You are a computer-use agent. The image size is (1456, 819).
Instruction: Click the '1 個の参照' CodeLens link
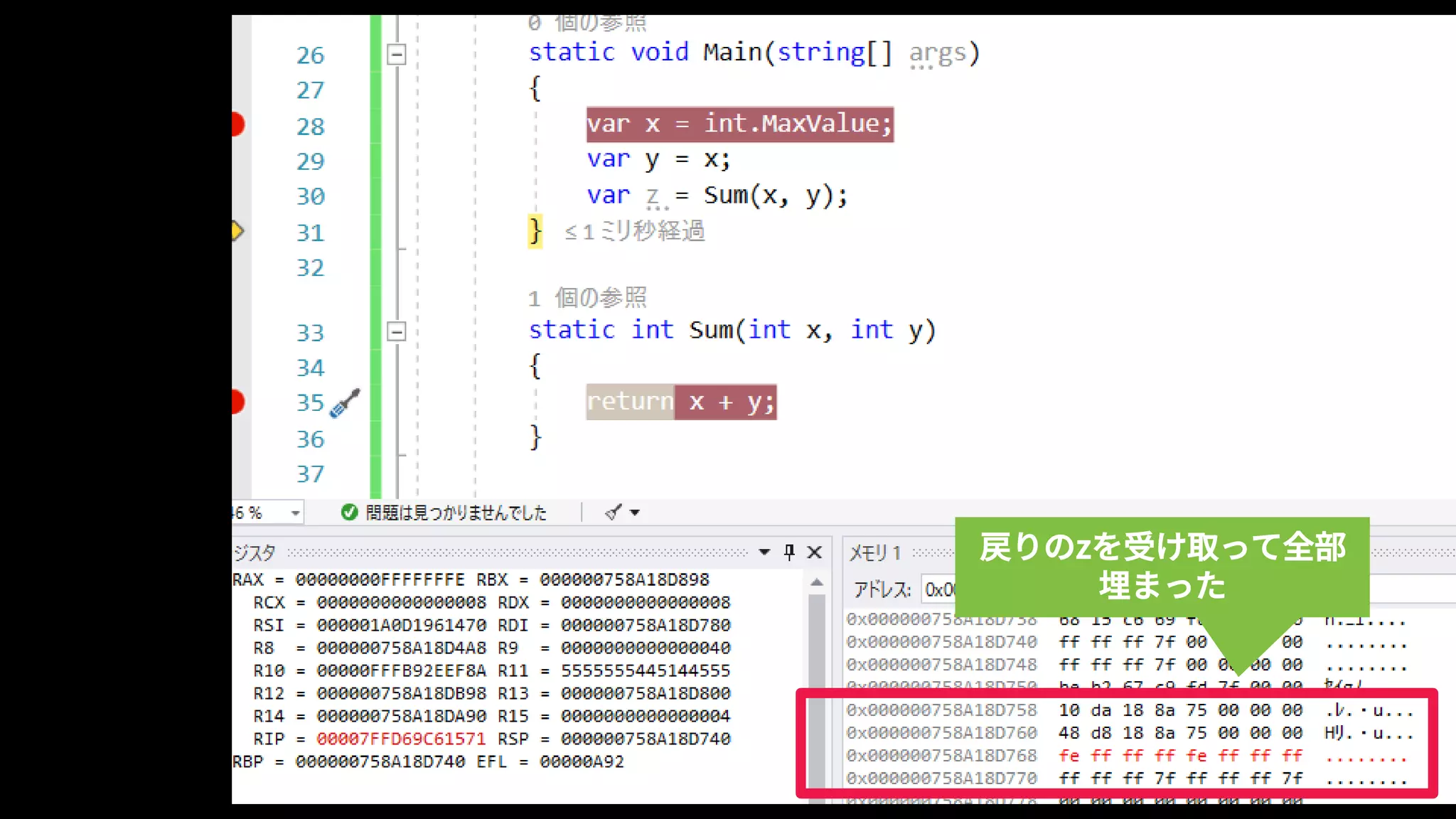pyautogui.click(x=587, y=297)
